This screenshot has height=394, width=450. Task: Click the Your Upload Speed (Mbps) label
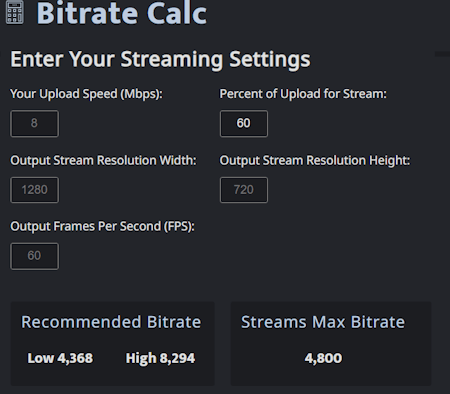tap(86, 94)
